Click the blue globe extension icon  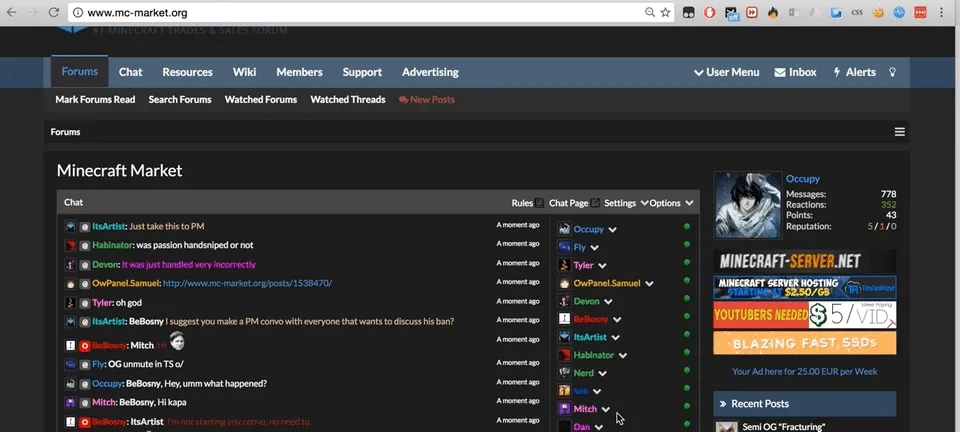coord(899,12)
